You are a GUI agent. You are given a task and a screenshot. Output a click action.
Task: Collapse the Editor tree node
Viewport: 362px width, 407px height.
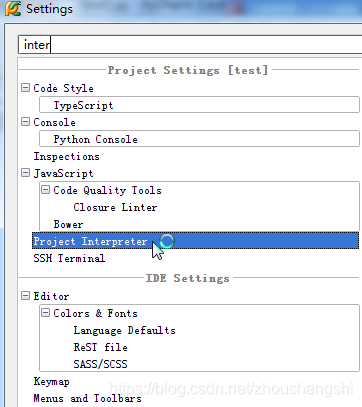click(x=25, y=296)
